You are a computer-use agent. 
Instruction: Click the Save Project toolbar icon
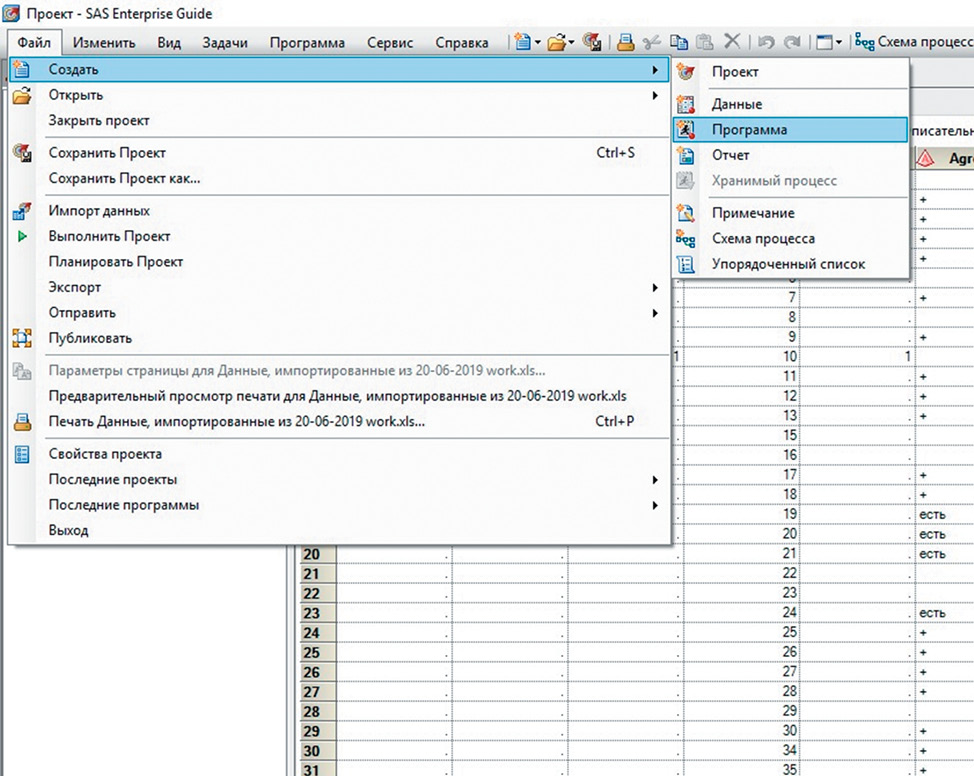click(x=592, y=42)
